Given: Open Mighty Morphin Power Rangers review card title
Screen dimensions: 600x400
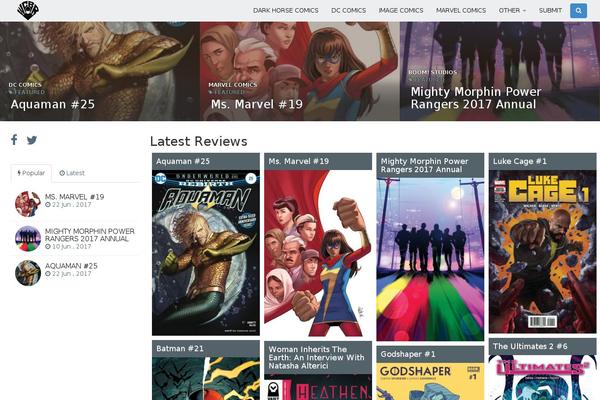Looking at the screenshot, I should click(x=424, y=165).
